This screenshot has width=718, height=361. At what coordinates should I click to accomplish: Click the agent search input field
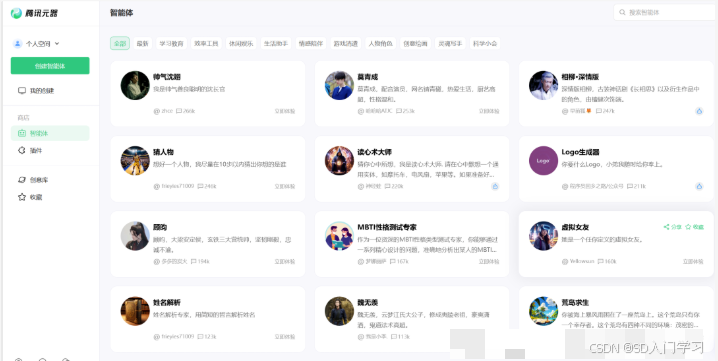pos(665,12)
